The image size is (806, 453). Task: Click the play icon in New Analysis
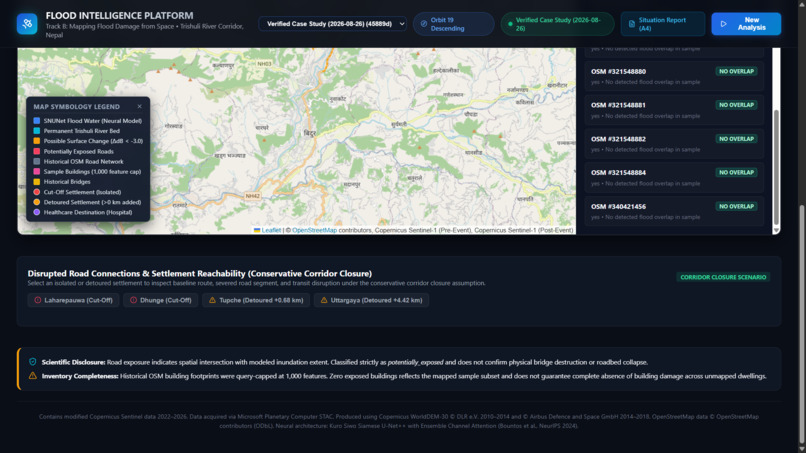pyautogui.click(x=724, y=24)
